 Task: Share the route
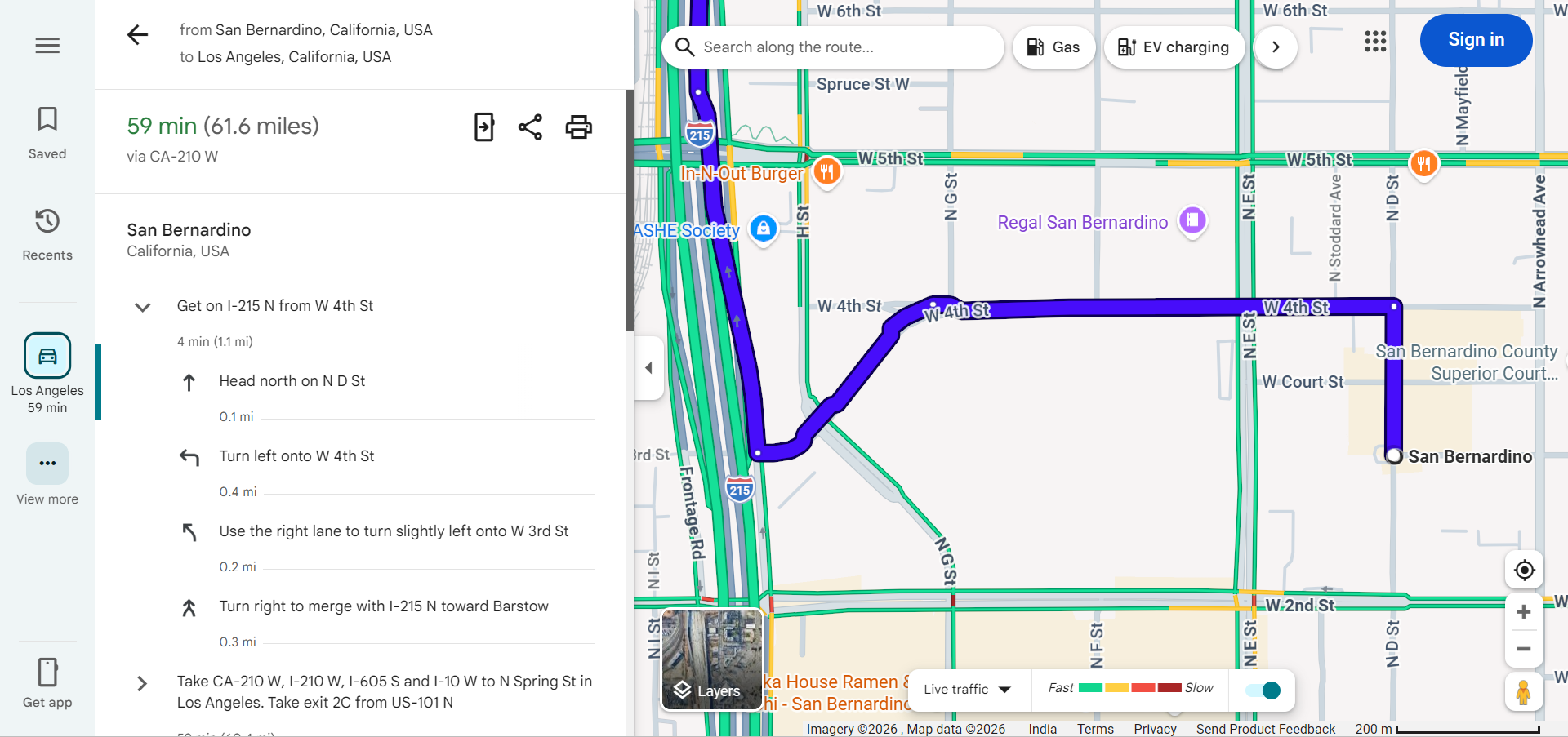pyautogui.click(x=531, y=127)
